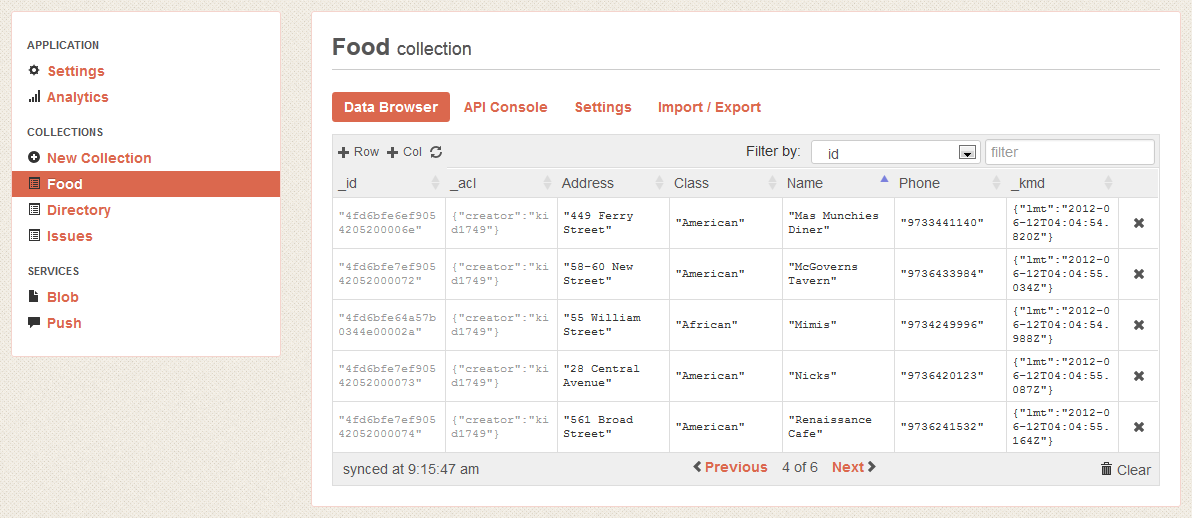Create a New Collection

[98, 158]
